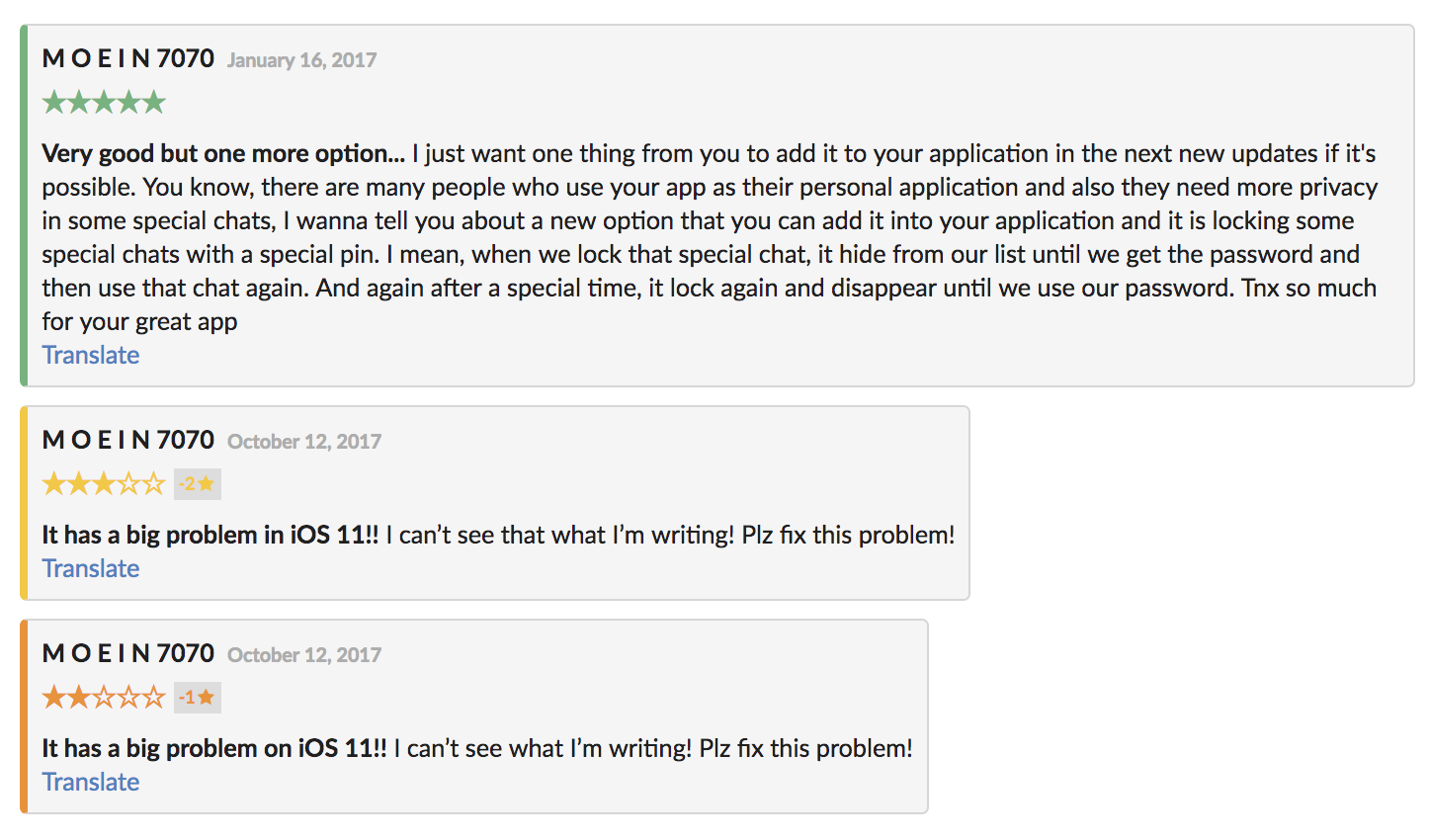The width and height of the screenshot is (1429, 840).
Task: Click the five green stars rating
Action: click(104, 102)
